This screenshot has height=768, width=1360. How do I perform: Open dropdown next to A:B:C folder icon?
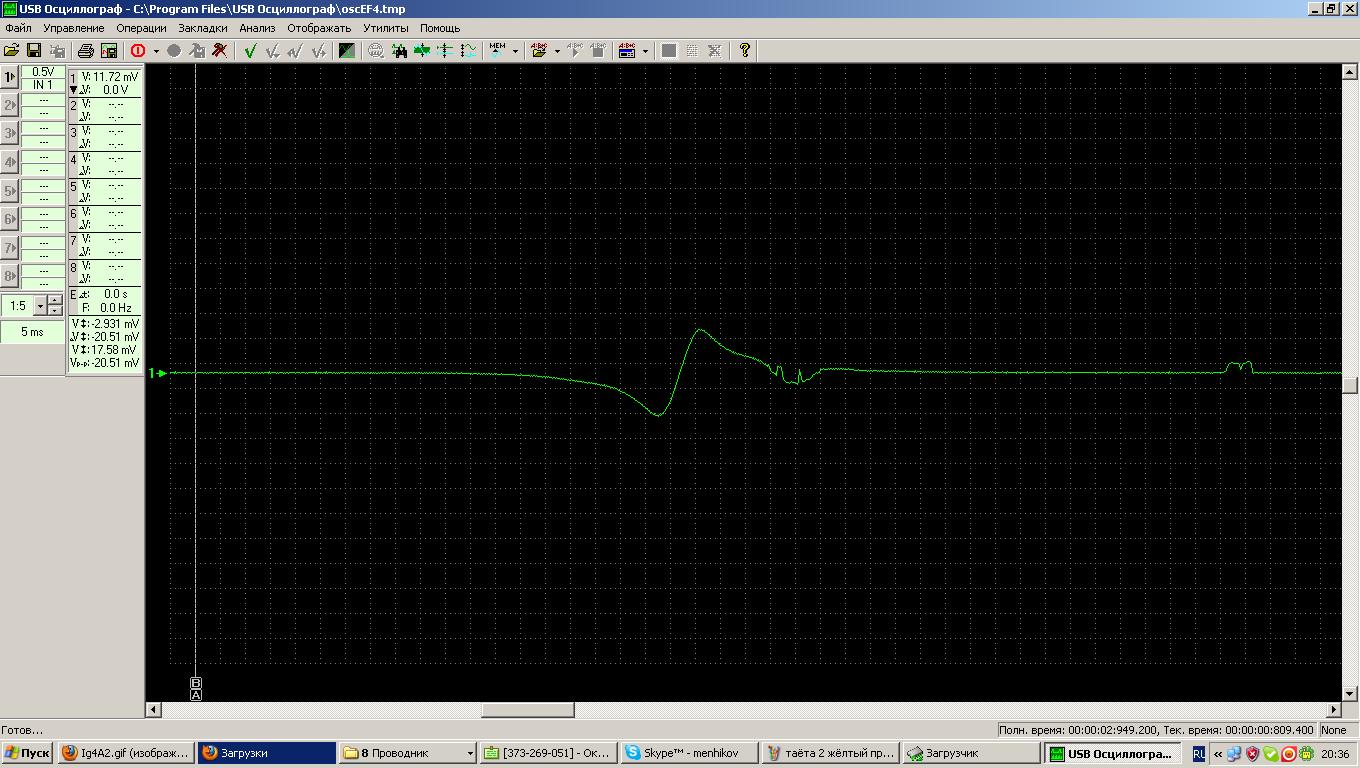(557, 50)
